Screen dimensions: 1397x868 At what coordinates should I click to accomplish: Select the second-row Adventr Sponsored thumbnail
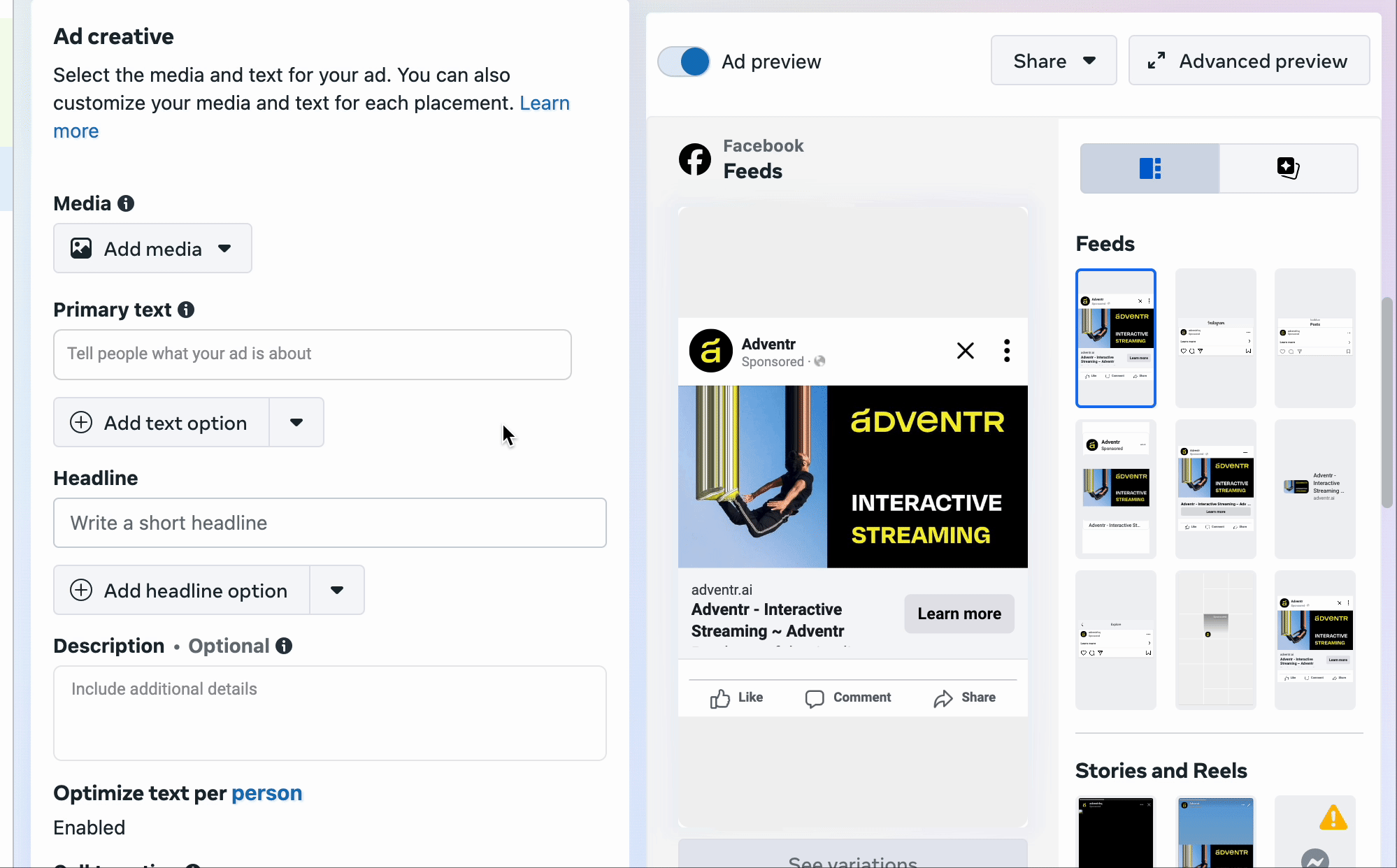1116,489
